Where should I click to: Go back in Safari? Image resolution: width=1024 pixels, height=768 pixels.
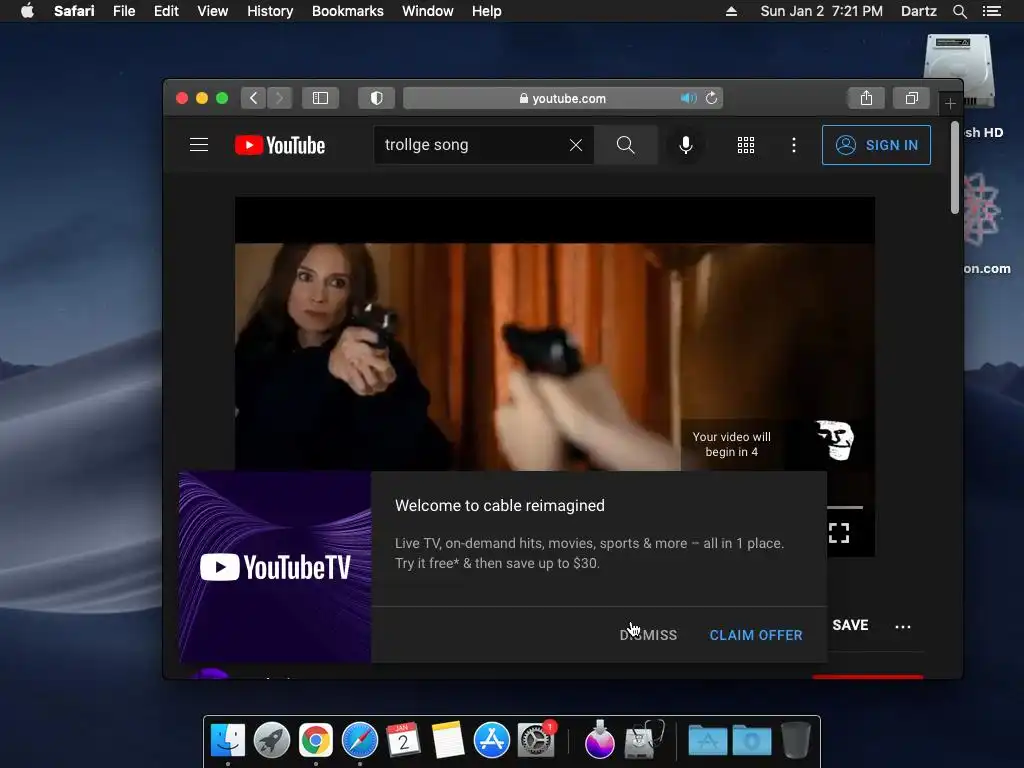tap(253, 98)
